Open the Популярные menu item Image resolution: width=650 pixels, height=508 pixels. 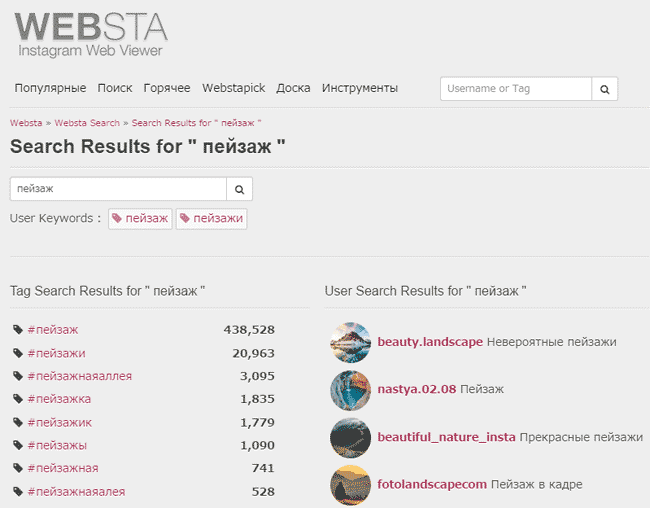[x=50, y=88]
